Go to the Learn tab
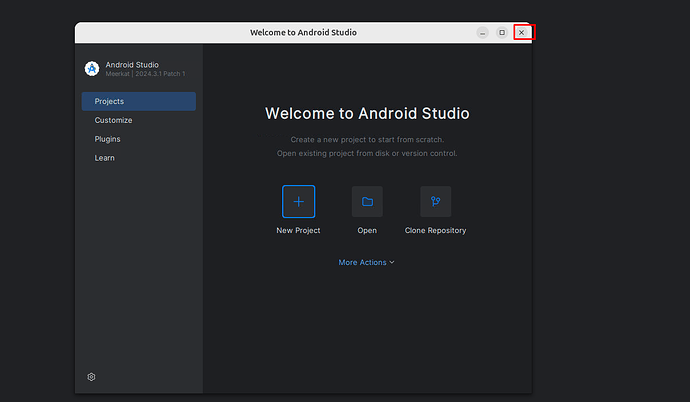The image size is (690, 402). (139, 158)
